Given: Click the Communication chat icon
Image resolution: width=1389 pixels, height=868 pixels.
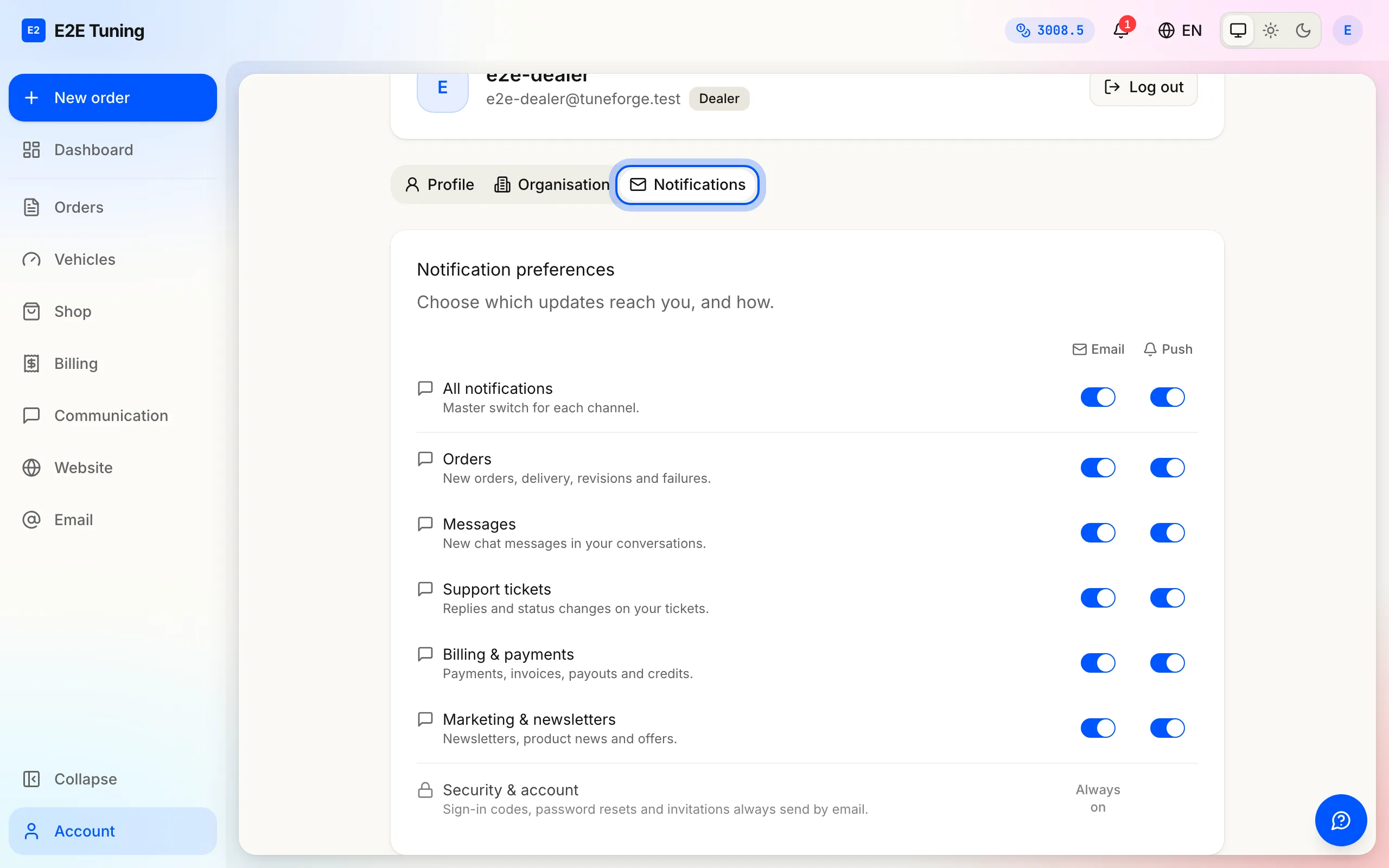Looking at the screenshot, I should (x=31, y=416).
